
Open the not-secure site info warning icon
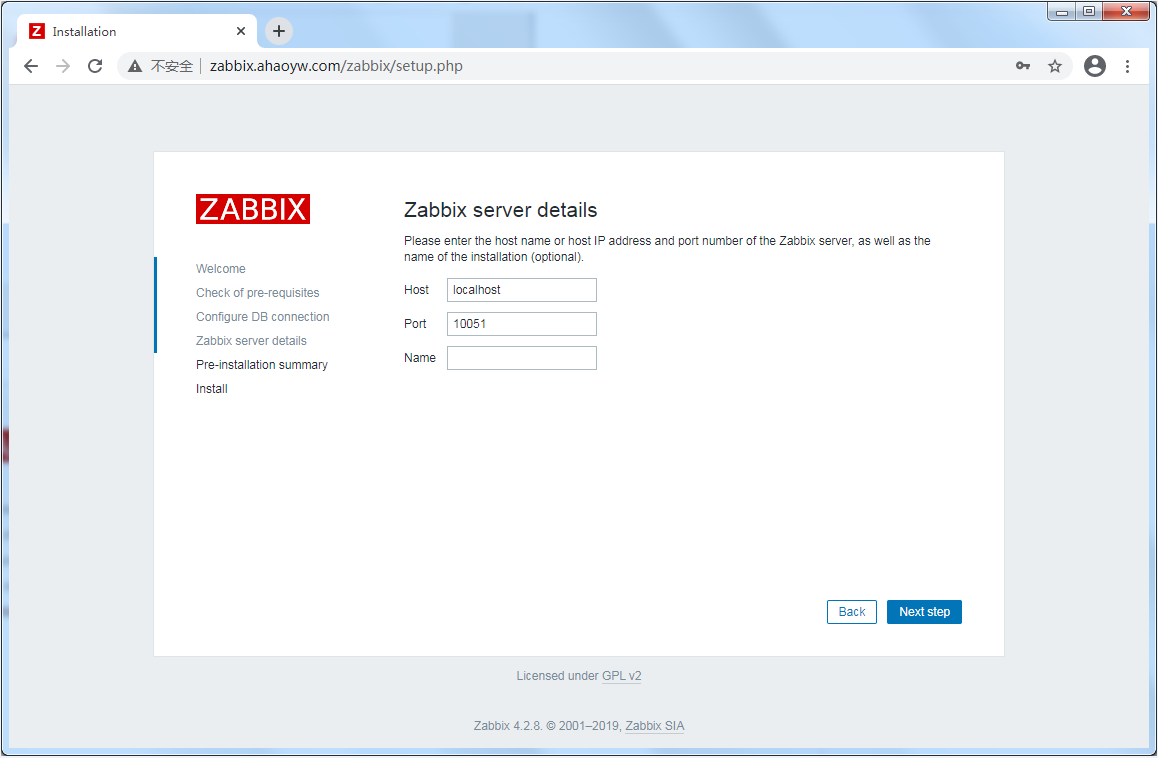[x=135, y=66]
